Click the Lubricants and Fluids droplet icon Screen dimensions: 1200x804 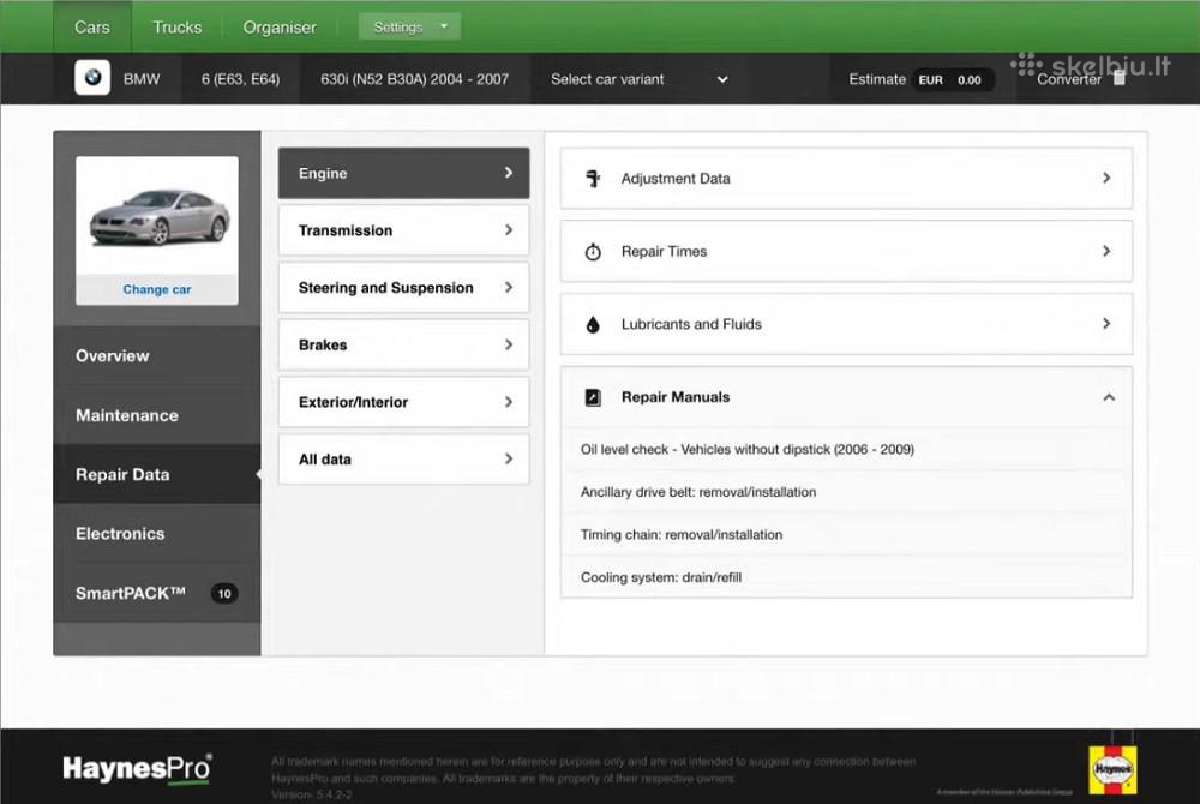pyautogui.click(x=593, y=325)
